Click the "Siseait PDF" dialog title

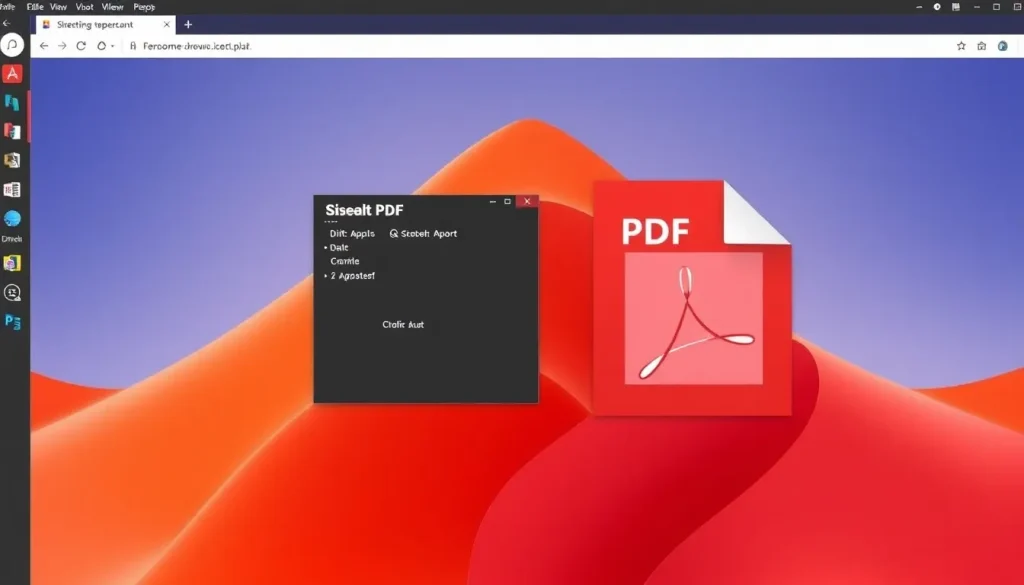click(364, 210)
